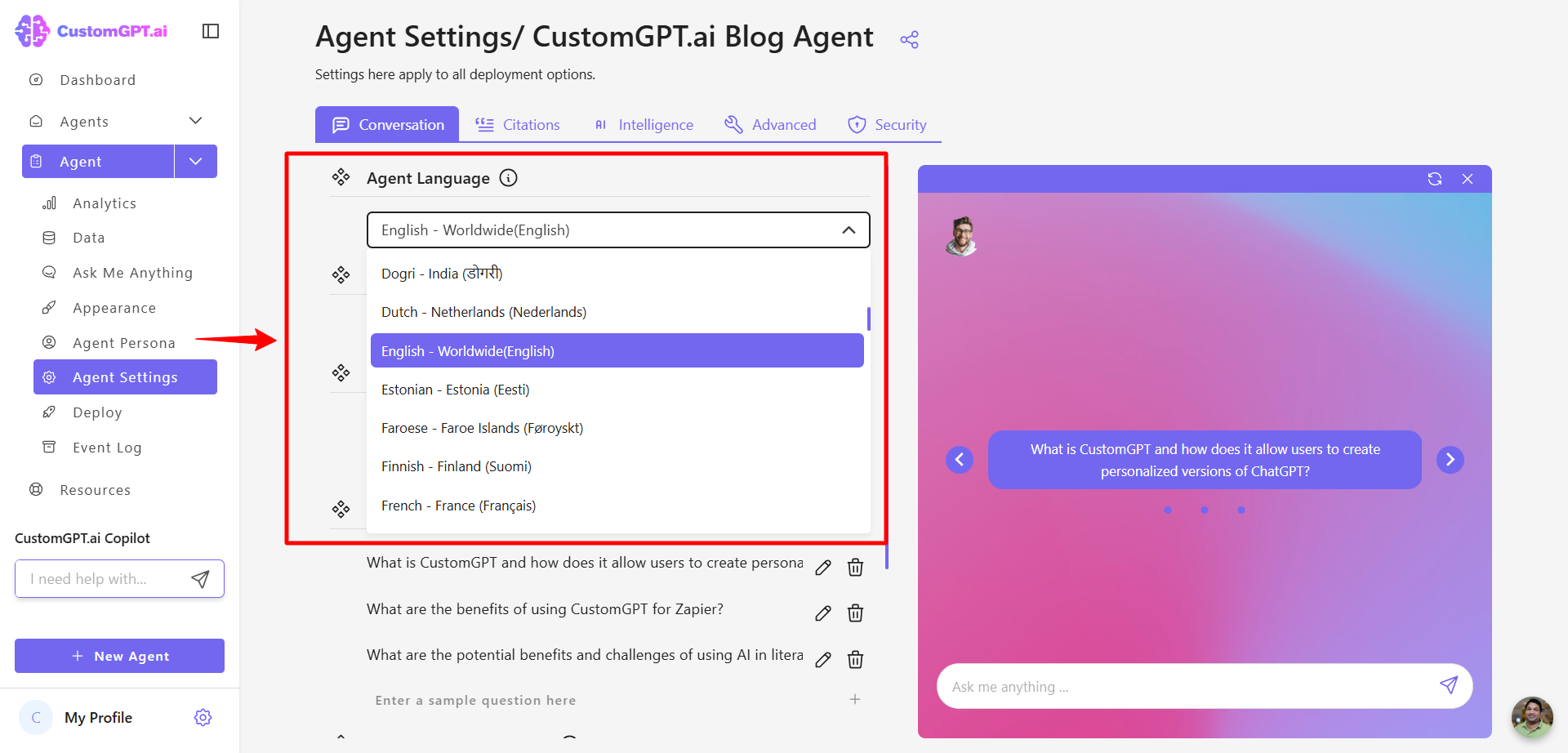The image size is (1568, 753).
Task: Add the sample question with plus icon
Action: click(855, 699)
